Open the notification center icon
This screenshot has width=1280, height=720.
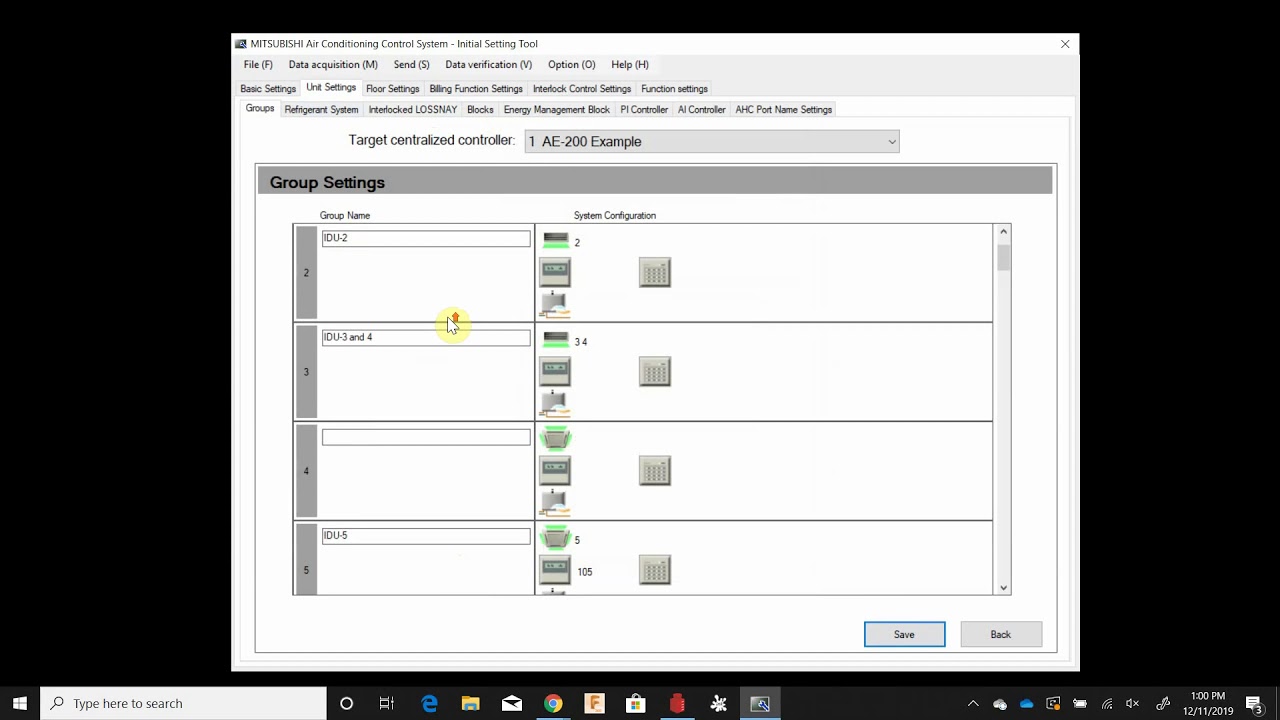[x=1254, y=703]
